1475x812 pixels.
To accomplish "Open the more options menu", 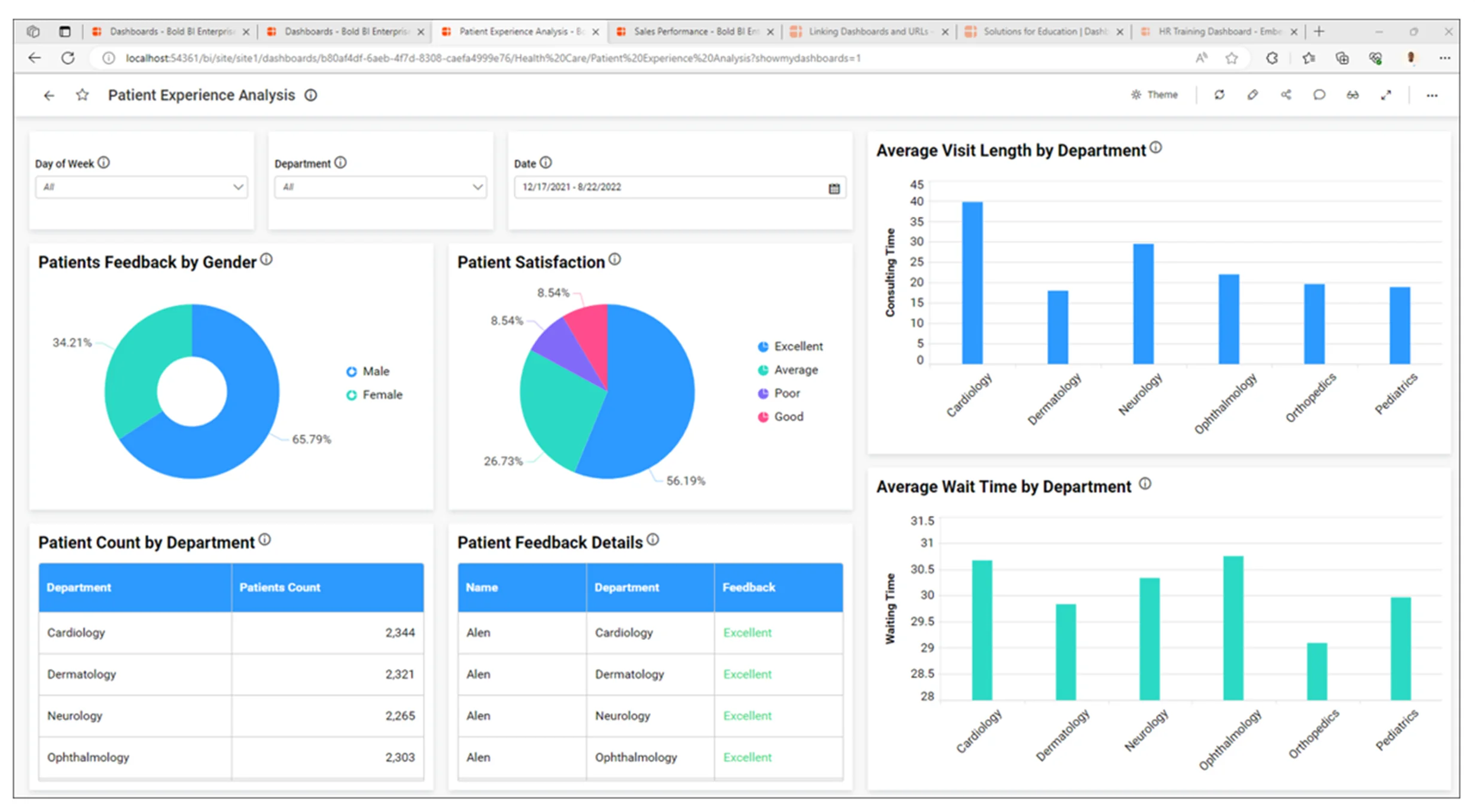I will point(1432,95).
